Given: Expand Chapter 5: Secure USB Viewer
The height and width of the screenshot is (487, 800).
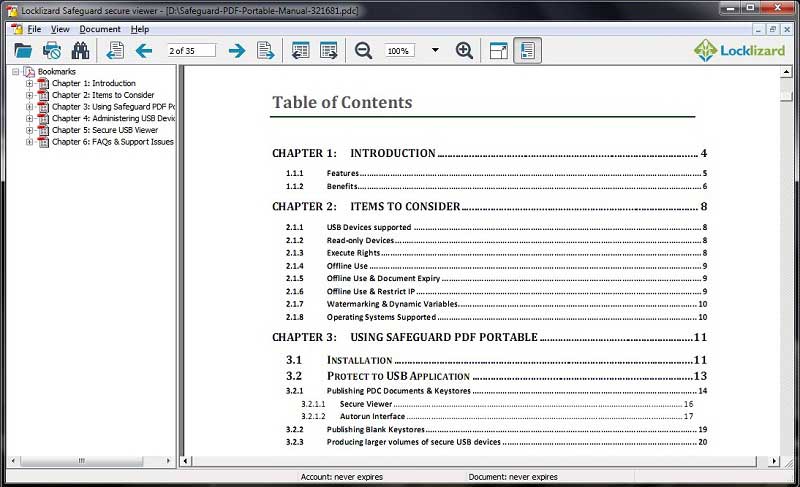Looking at the screenshot, I should [x=29, y=130].
